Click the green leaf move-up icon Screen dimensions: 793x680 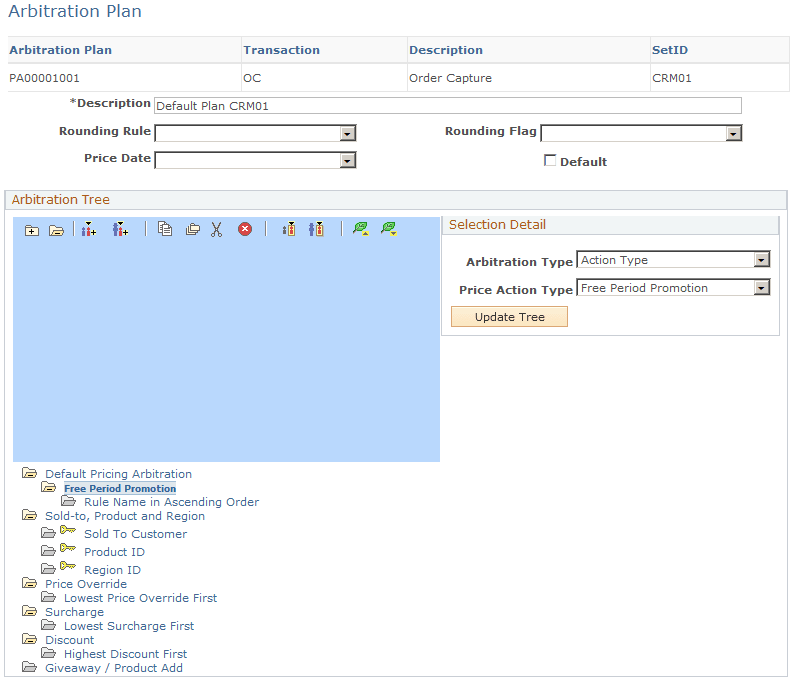pyautogui.click(x=361, y=229)
